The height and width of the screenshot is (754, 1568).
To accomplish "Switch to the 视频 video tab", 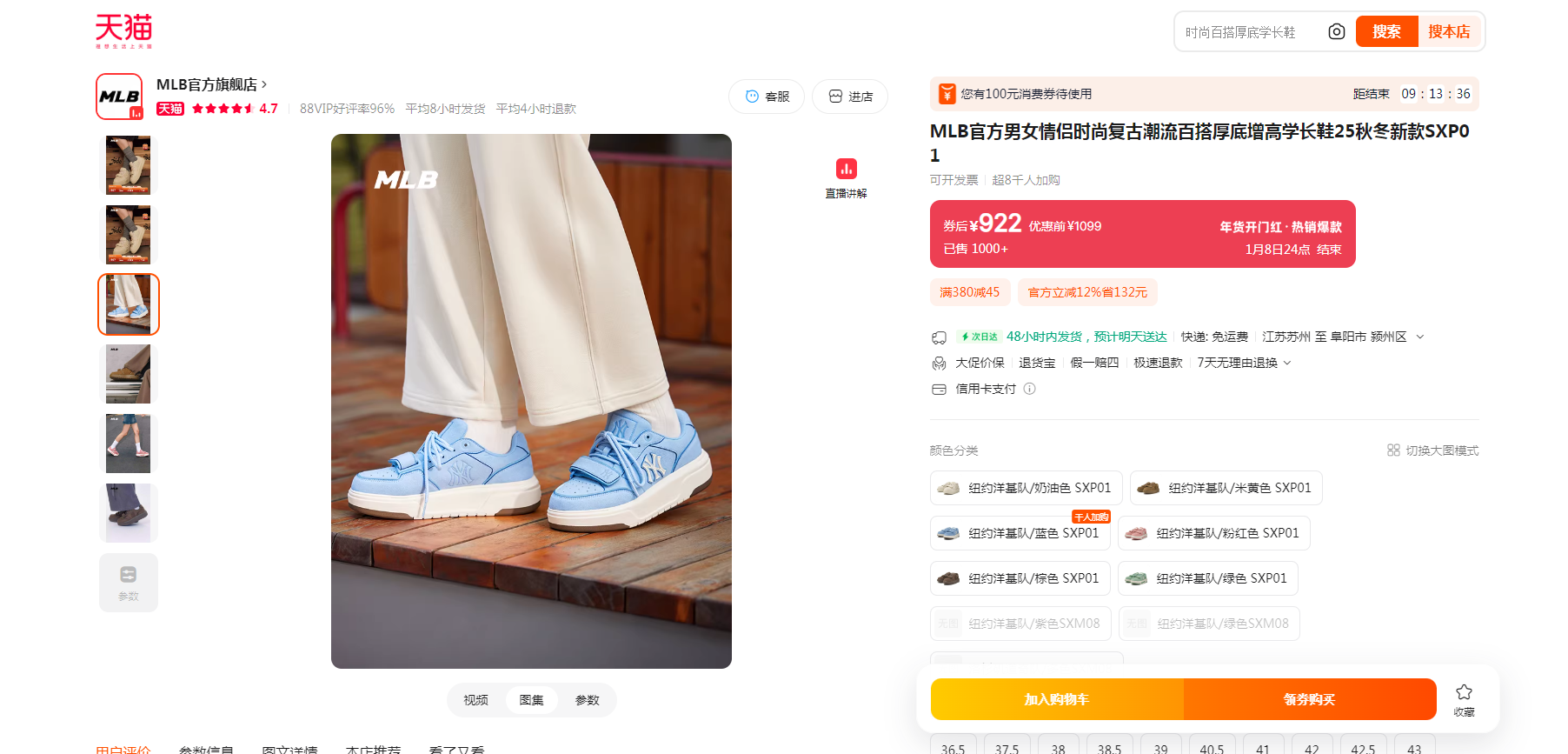I will point(475,700).
